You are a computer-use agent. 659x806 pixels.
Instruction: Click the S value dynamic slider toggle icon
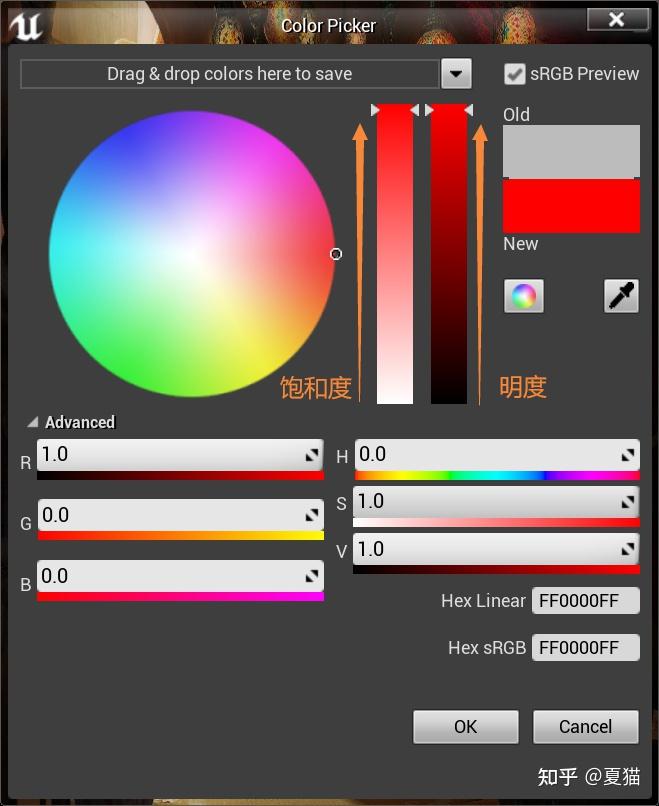(628, 502)
